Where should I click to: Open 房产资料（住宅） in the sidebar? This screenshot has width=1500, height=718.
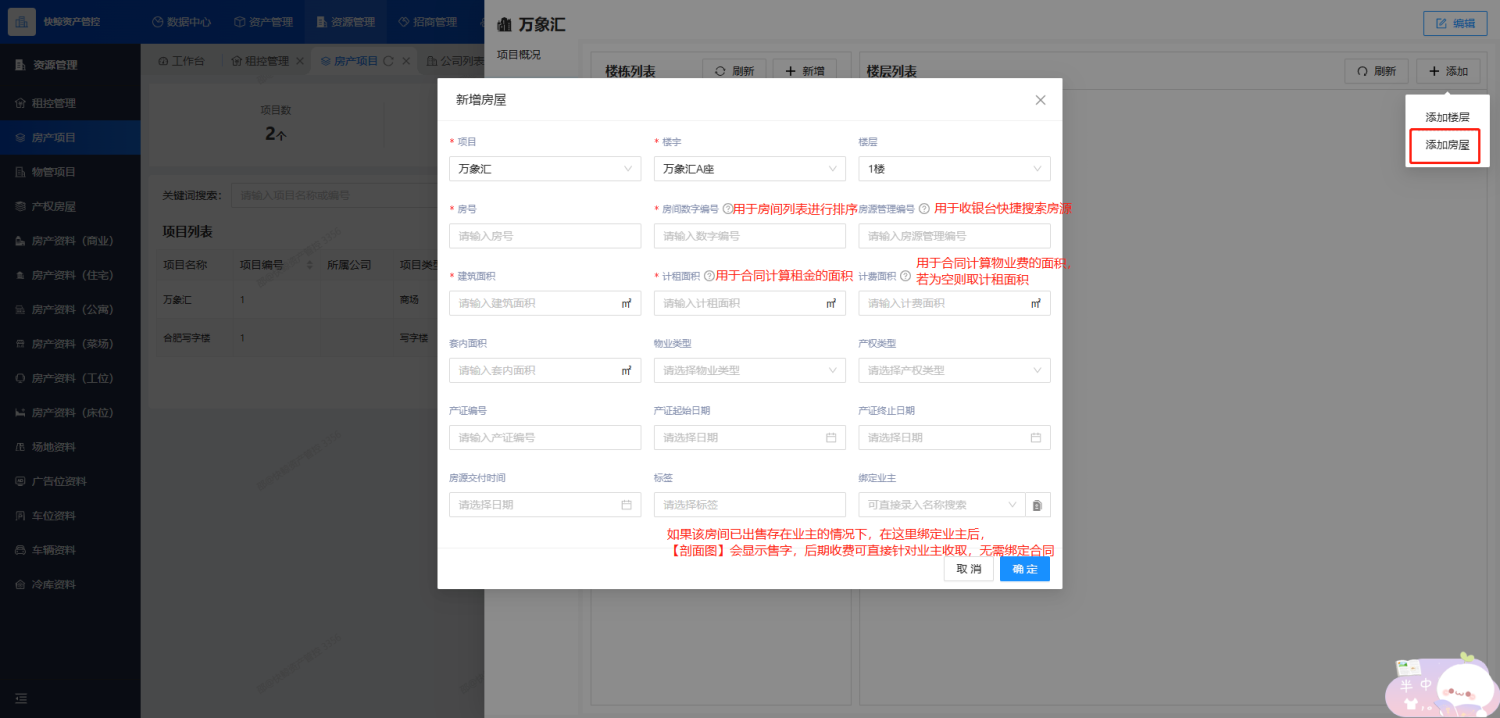(70, 275)
